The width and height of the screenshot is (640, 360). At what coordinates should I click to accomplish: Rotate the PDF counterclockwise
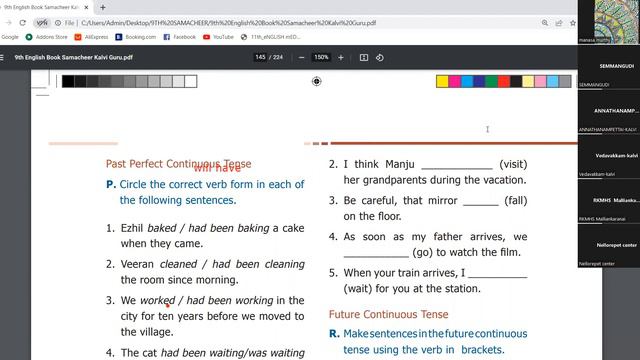pos(380,58)
